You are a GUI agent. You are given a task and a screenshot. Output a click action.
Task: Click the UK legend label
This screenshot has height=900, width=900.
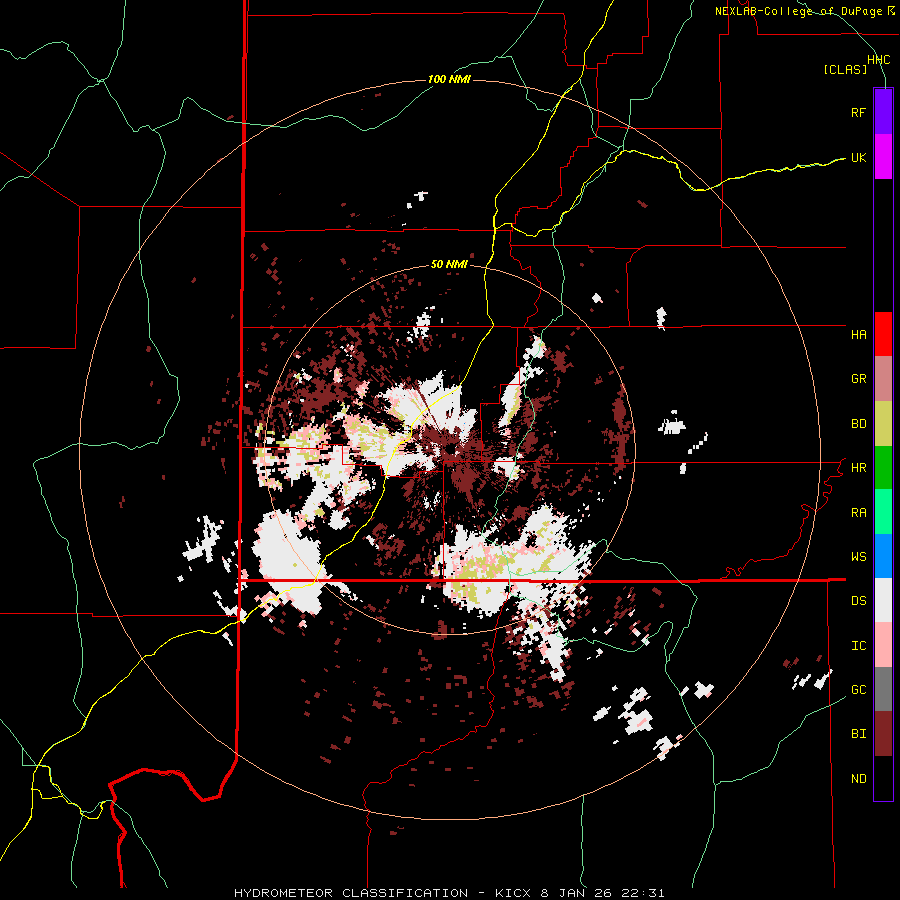[858, 157]
